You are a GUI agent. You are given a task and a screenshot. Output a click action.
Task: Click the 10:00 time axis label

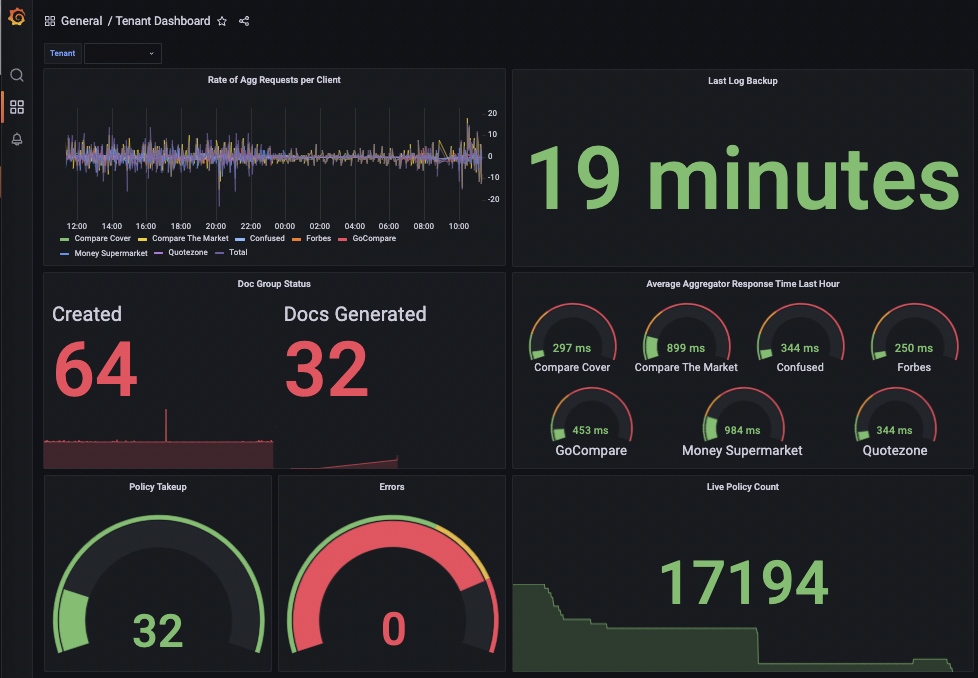point(459,226)
